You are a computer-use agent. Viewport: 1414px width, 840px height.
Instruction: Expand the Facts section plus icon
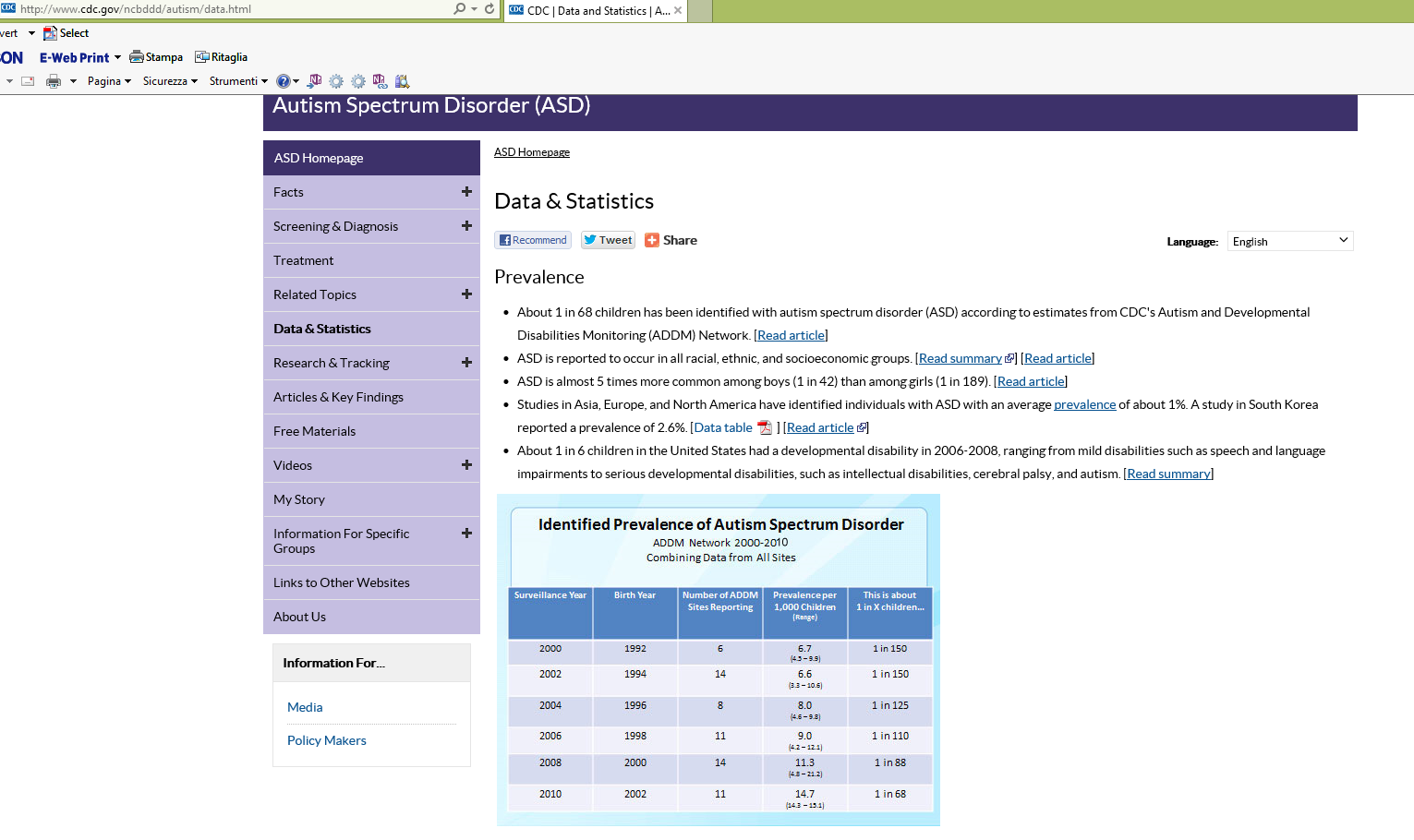point(466,192)
